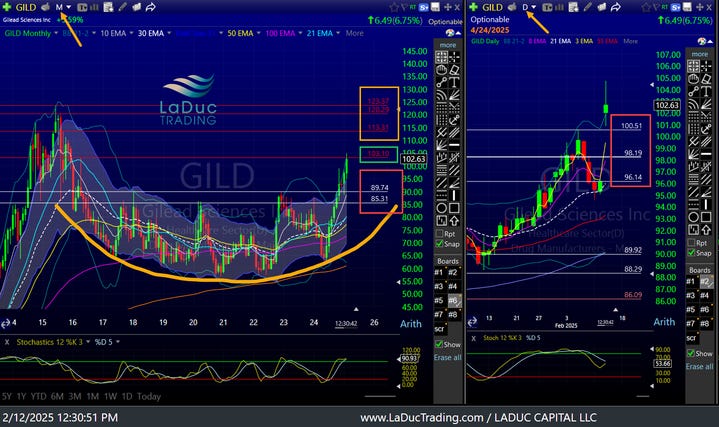Image resolution: width=719 pixels, height=427 pixels.
Task: Select the YTD time range
Action: [39, 396]
